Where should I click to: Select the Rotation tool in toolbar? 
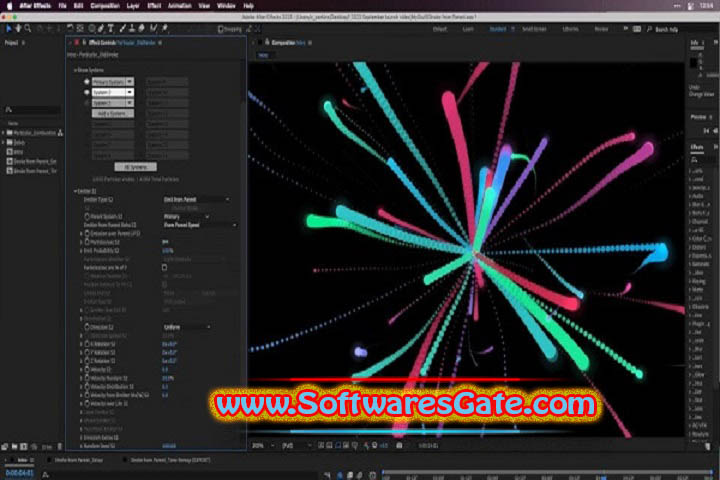click(70, 29)
